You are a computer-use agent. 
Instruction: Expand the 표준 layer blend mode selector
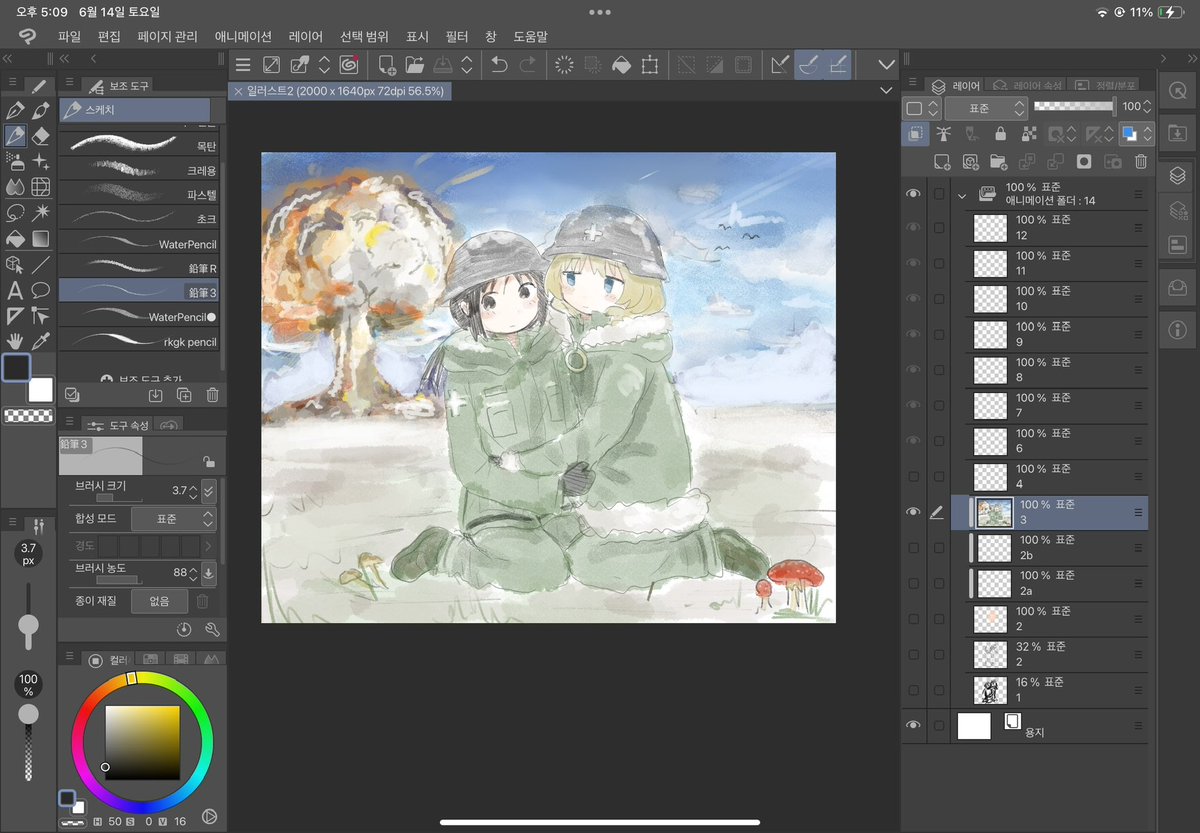(x=987, y=107)
